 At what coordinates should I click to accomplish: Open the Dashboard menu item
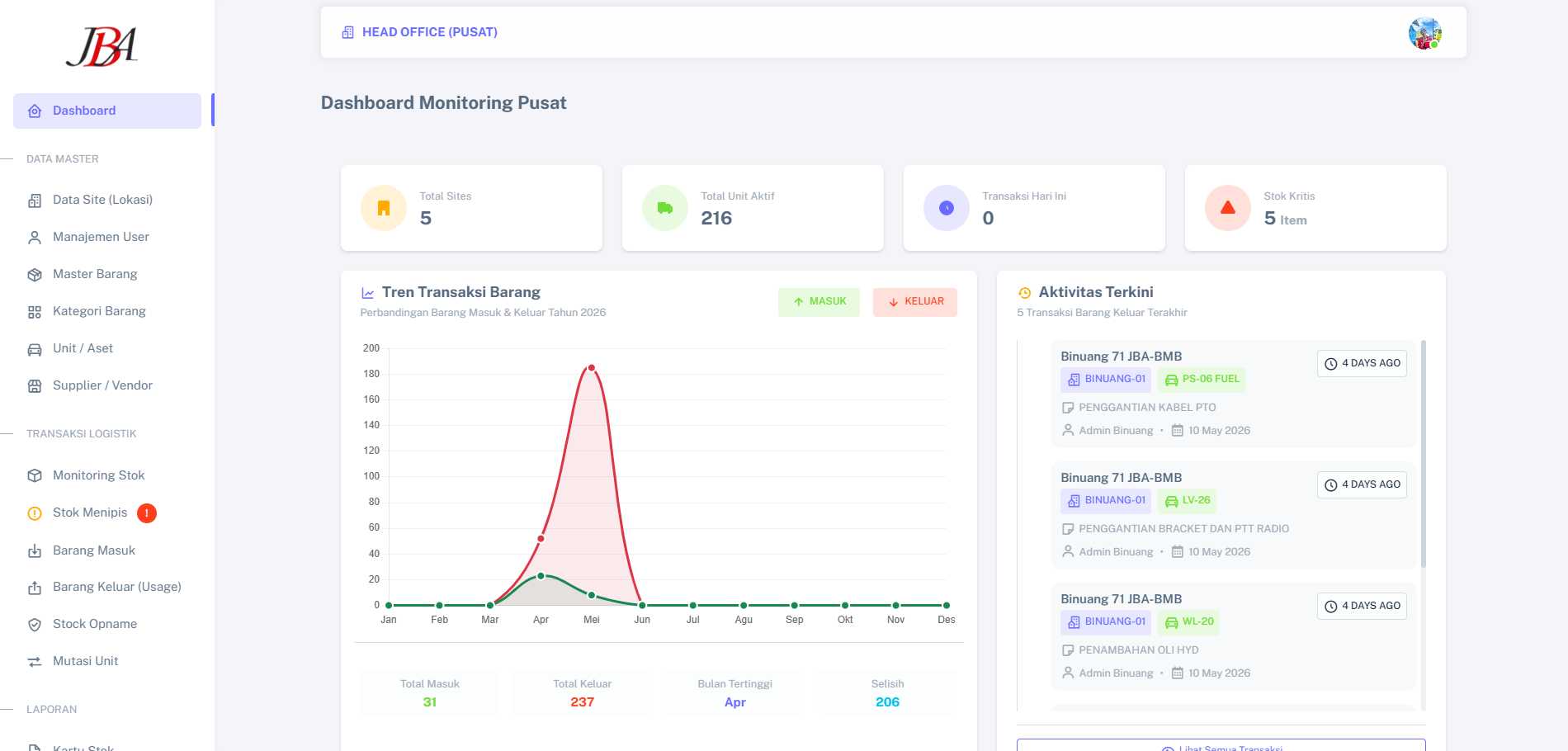coord(107,111)
